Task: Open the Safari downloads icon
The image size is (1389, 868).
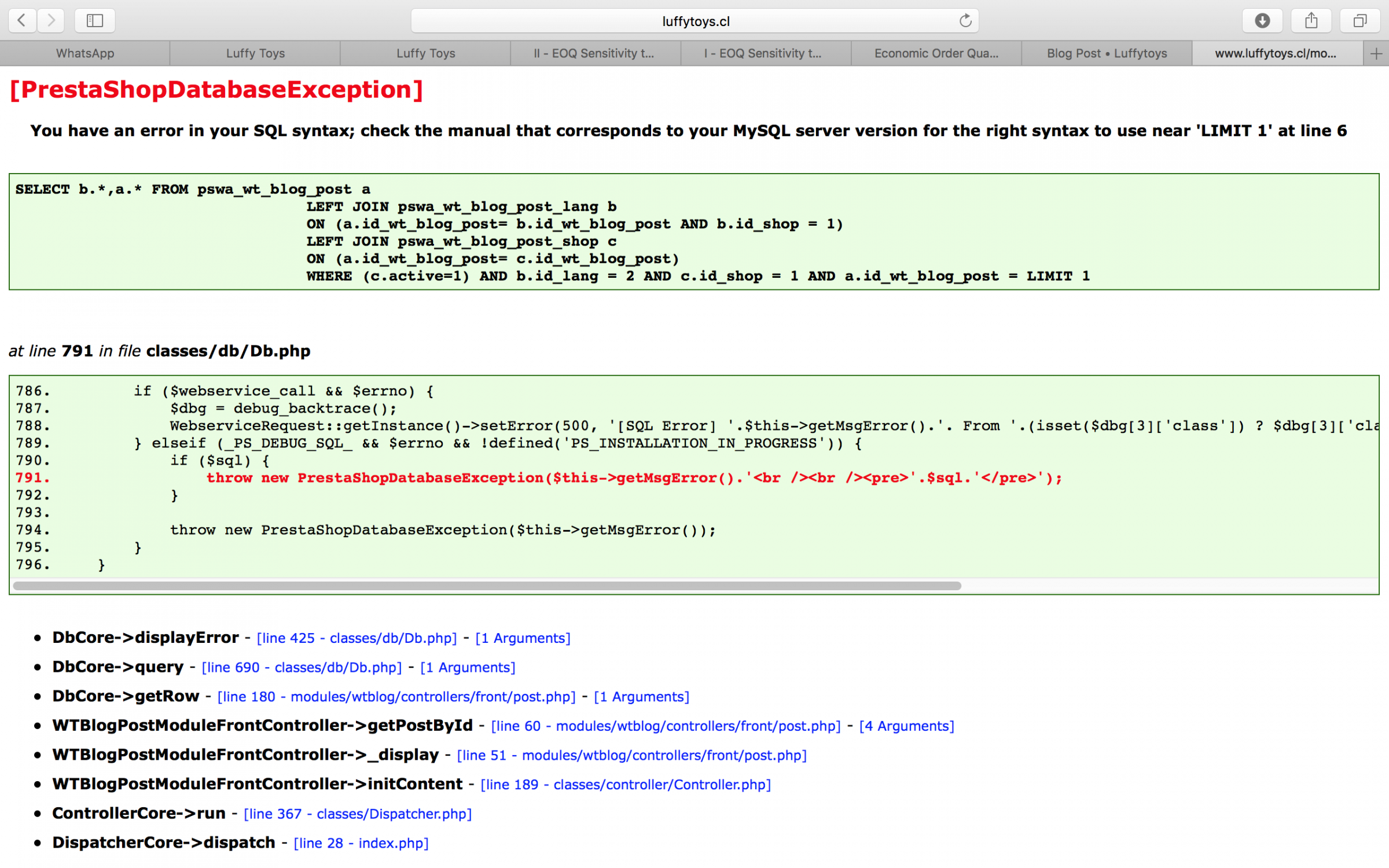Action: pyautogui.click(x=1262, y=21)
